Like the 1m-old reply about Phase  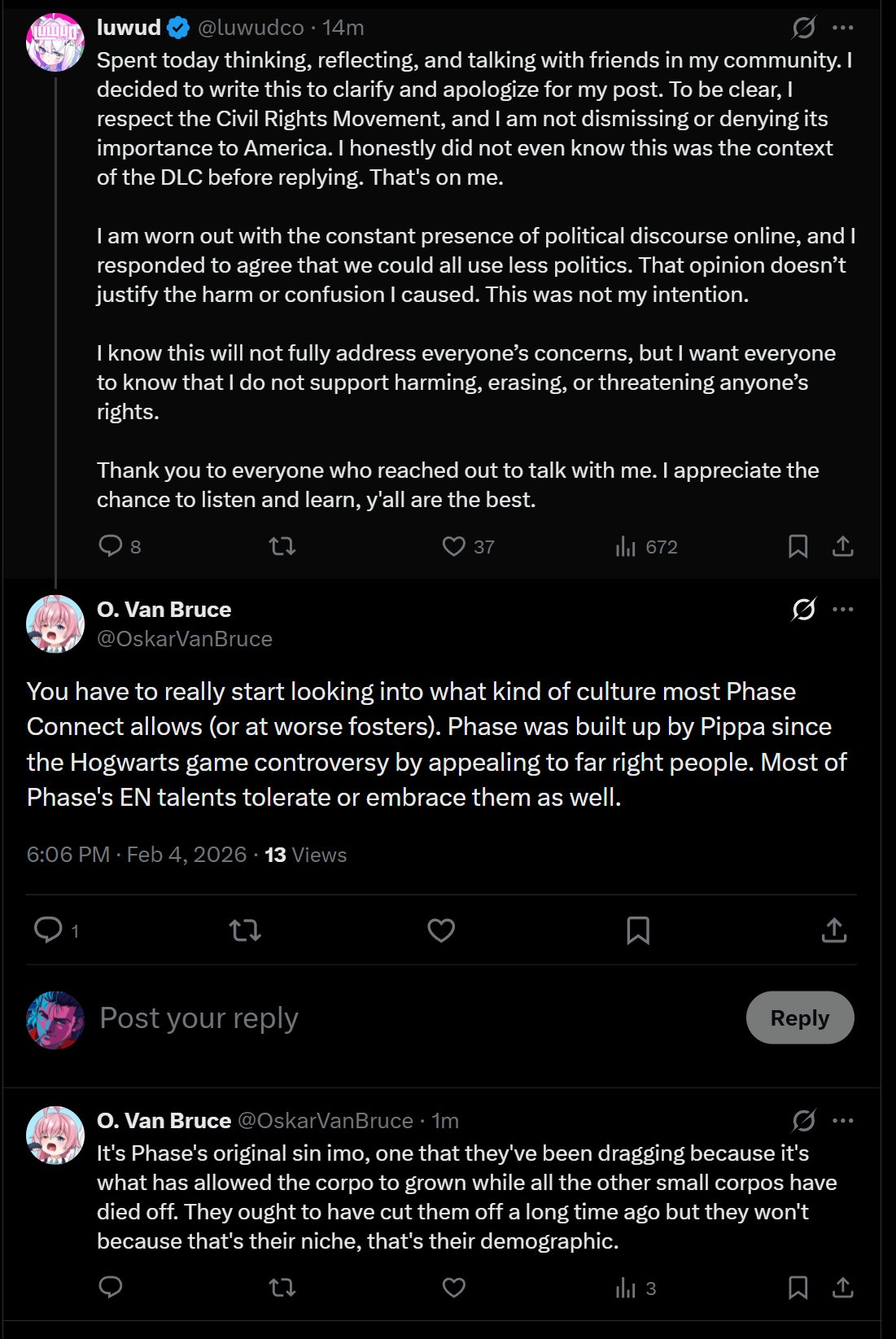(453, 1287)
